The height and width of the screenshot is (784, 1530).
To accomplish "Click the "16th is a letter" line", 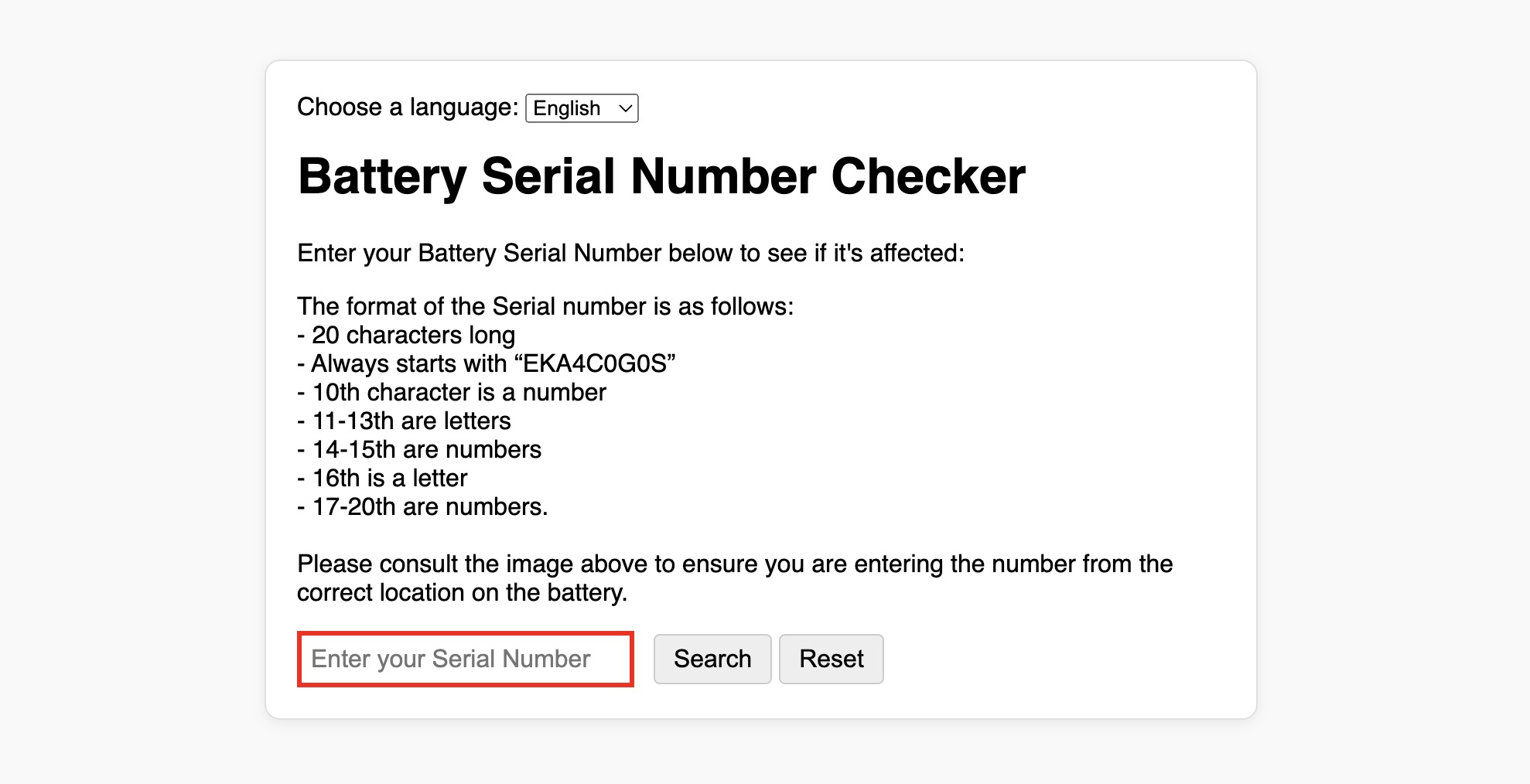I will point(382,478).
